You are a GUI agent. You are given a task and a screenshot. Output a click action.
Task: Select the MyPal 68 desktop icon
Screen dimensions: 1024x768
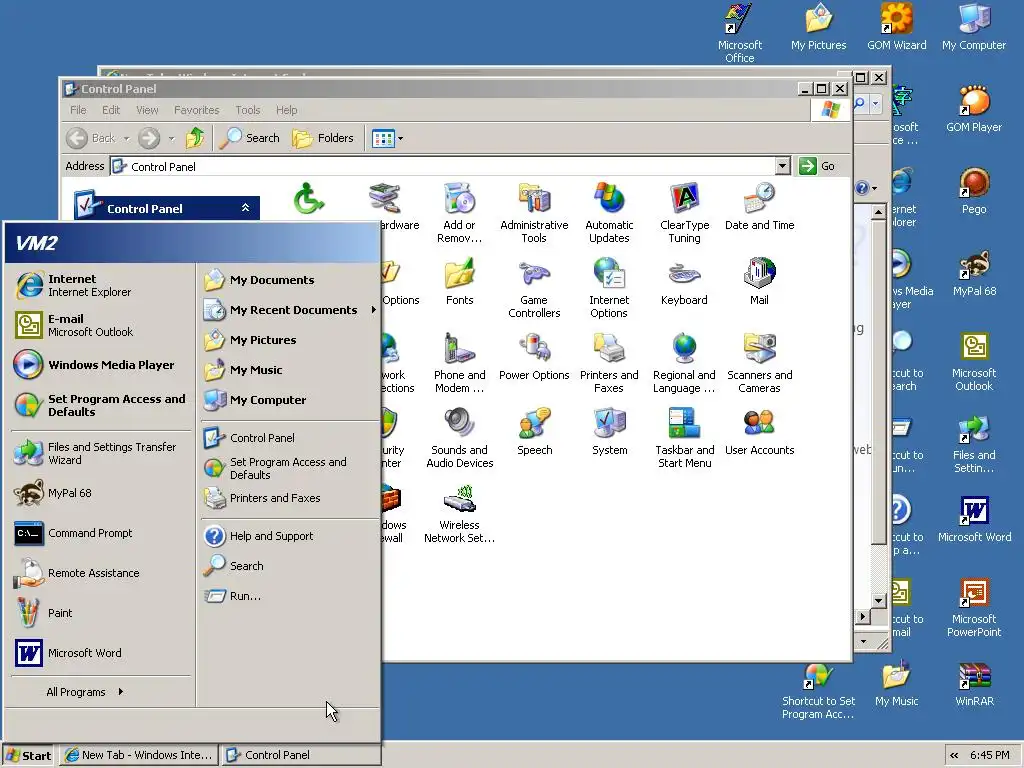click(x=974, y=274)
